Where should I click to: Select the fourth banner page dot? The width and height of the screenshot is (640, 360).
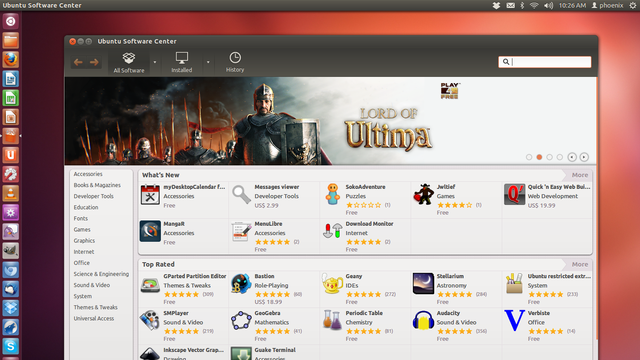click(560, 157)
